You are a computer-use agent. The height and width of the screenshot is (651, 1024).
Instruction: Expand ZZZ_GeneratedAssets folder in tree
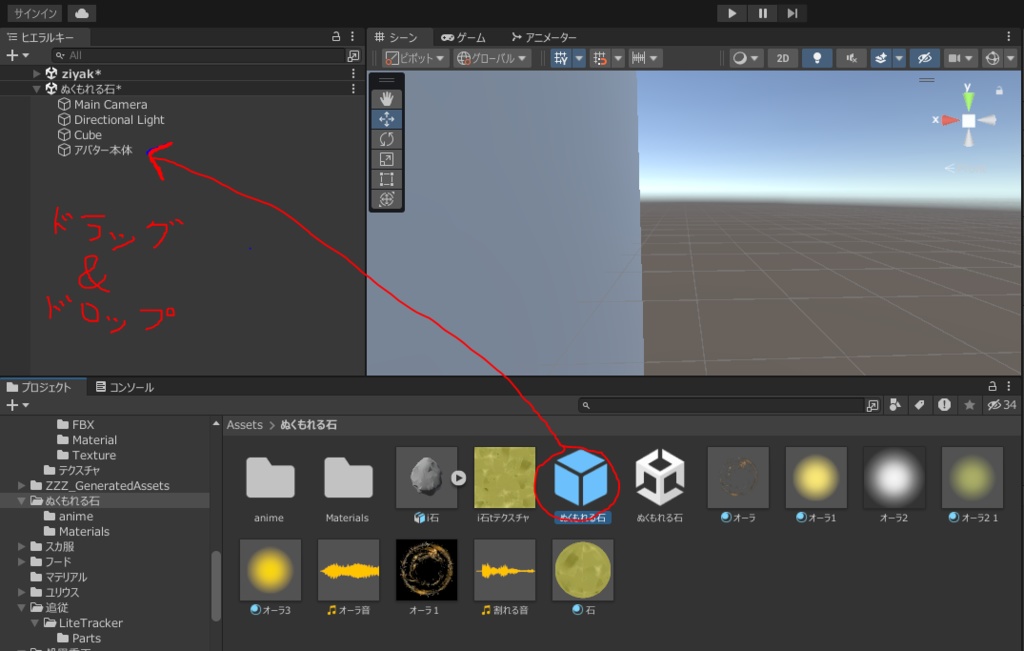22,486
